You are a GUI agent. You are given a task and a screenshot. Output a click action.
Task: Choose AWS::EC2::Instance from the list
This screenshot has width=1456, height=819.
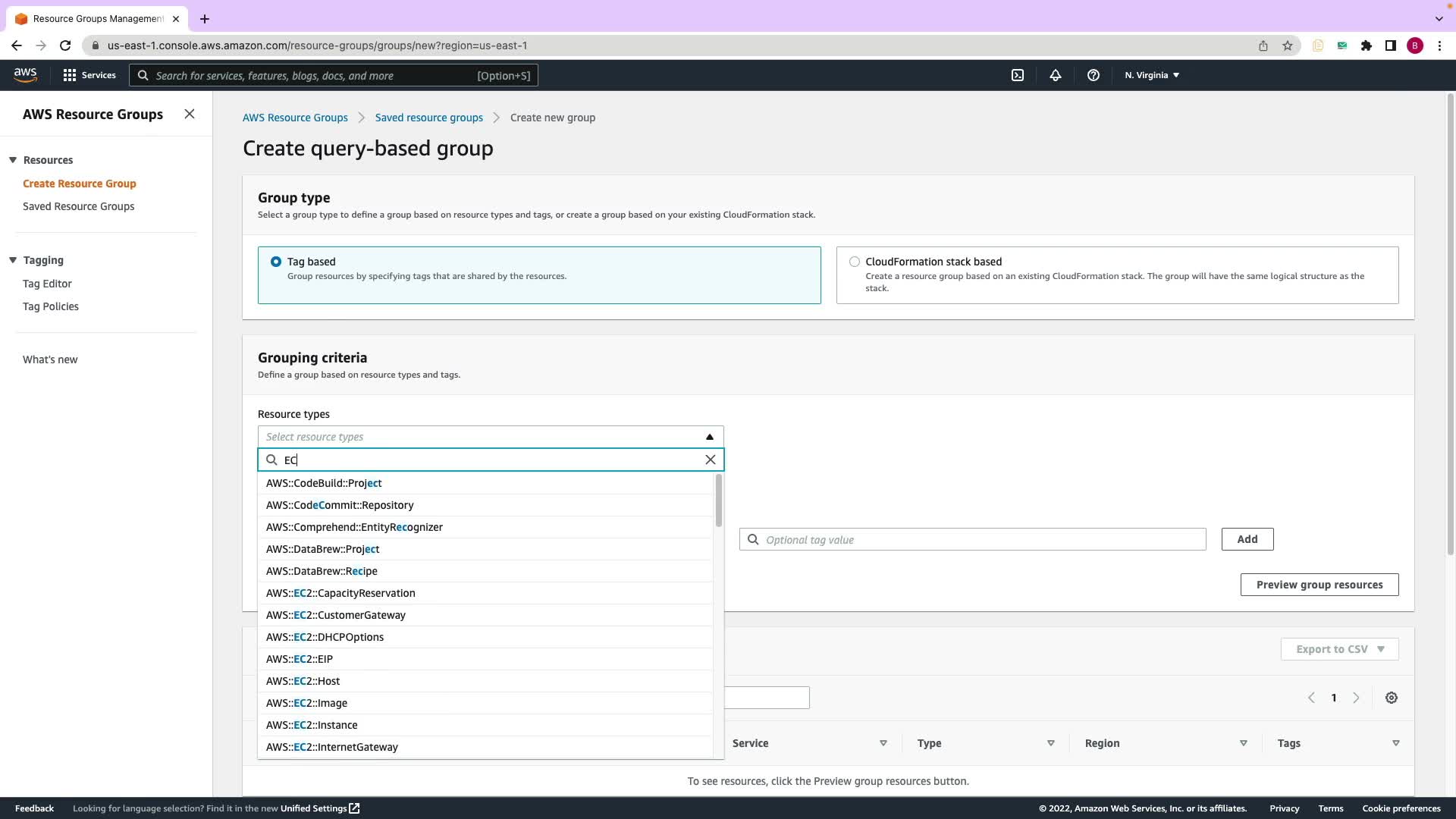(x=312, y=725)
